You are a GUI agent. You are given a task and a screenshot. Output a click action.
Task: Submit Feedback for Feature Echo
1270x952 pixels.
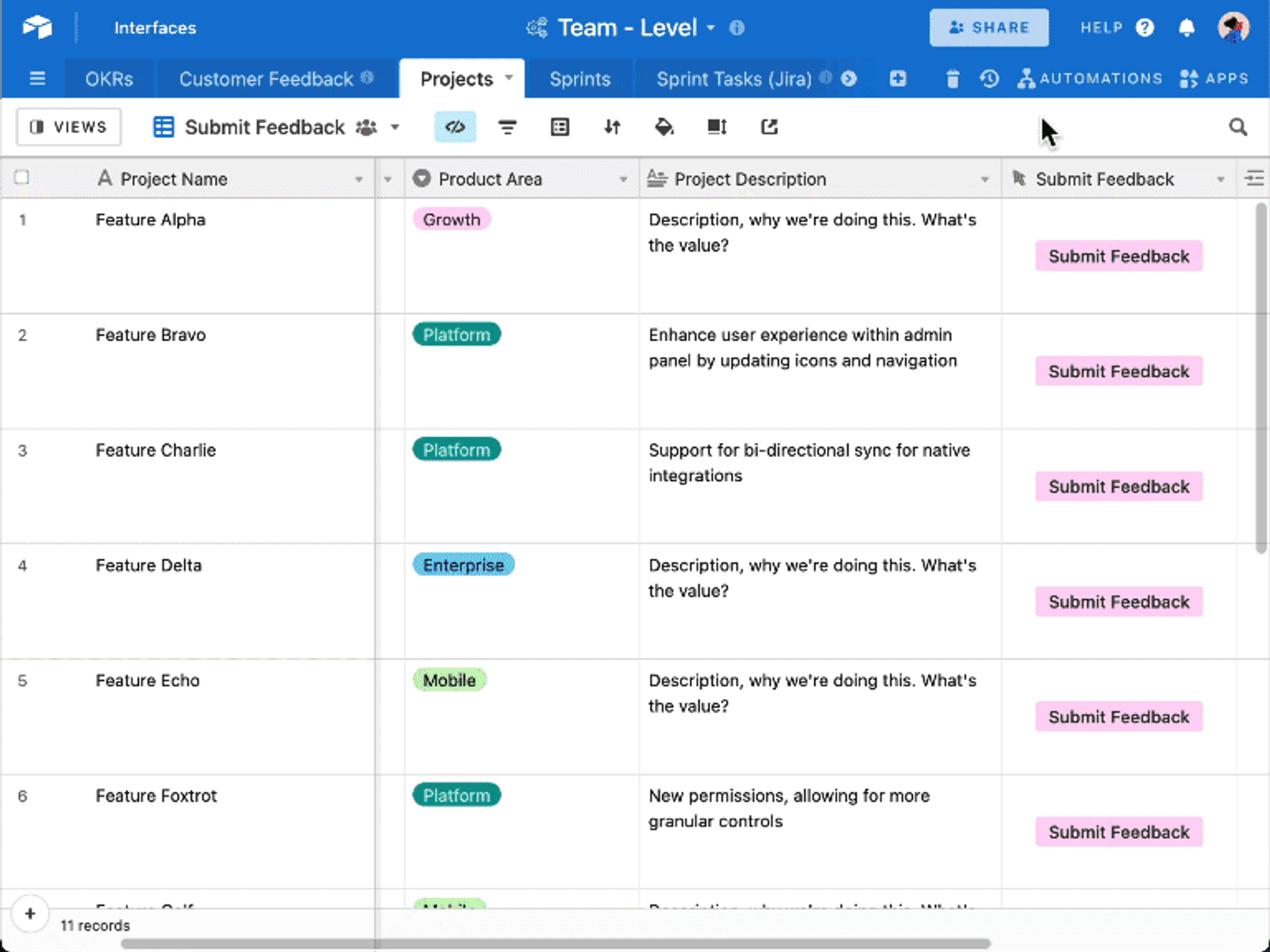click(x=1119, y=717)
